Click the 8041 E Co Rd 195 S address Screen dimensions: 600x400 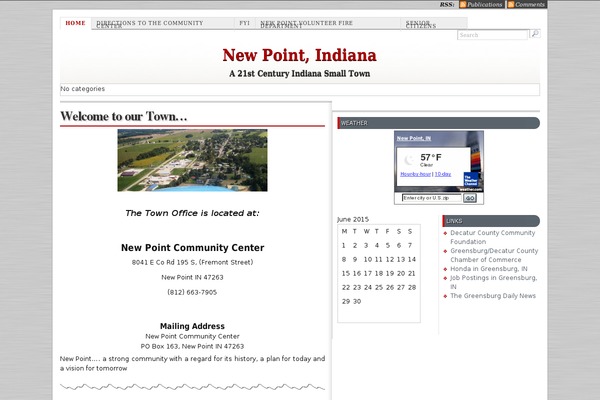(192, 262)
